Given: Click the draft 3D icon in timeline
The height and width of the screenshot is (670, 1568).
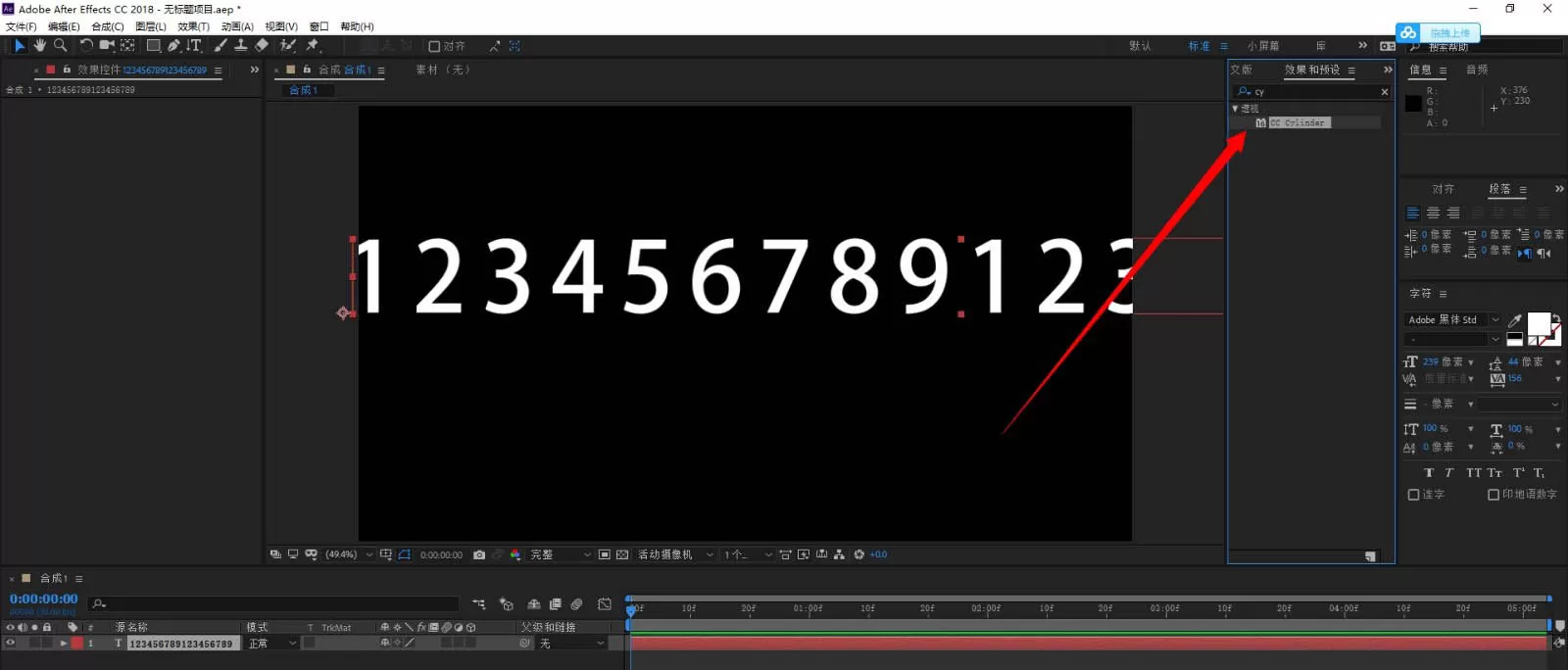Looking at the screenshot, I should coord(507,604).
